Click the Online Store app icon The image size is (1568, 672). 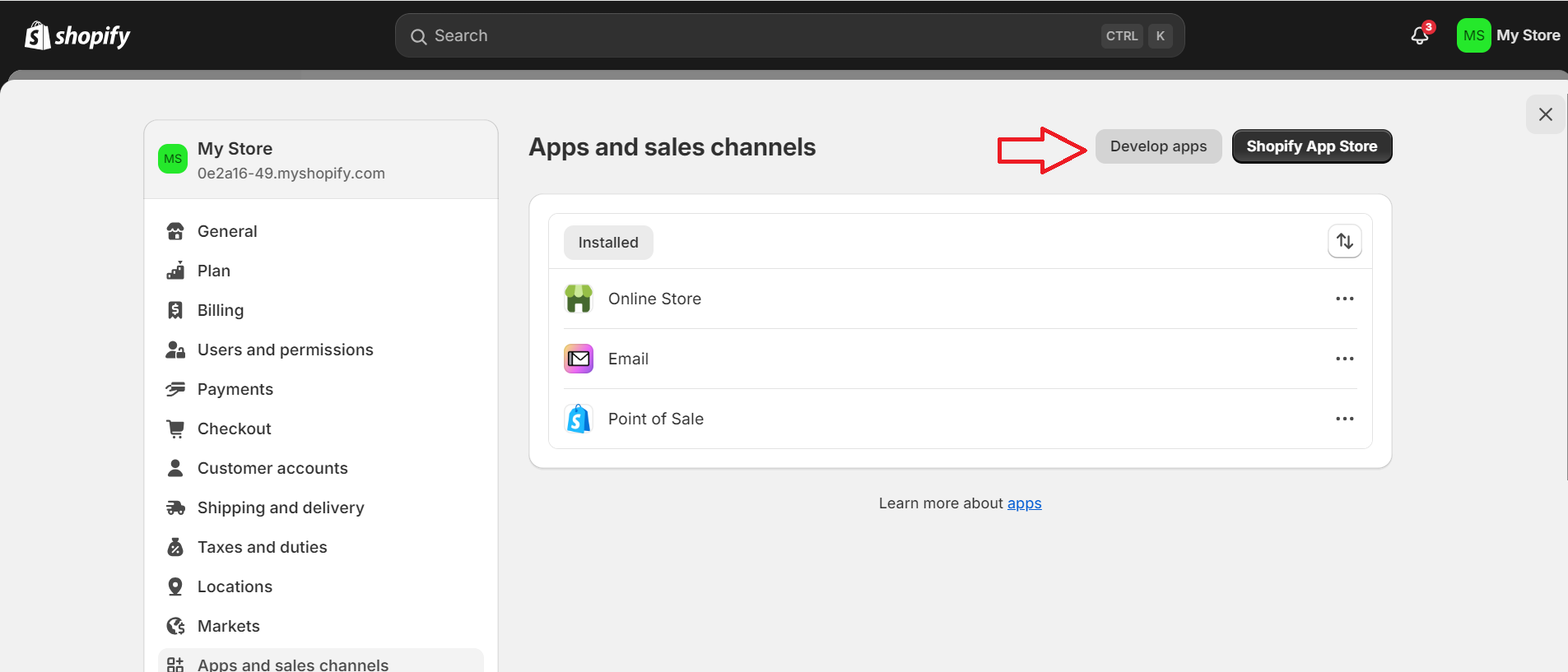[x=579, y=299]
